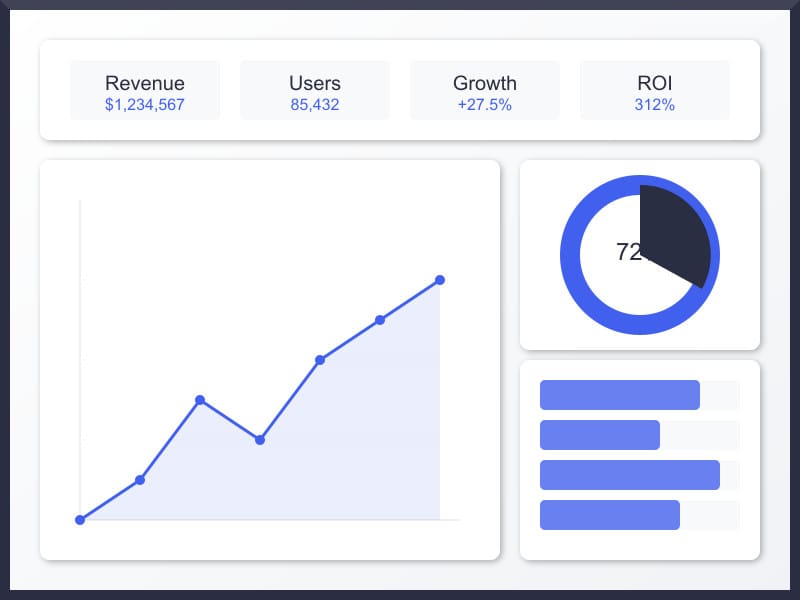800x600 pixels.
Task: Click the $1,234,567 revenue value
Action: point(145,104)
